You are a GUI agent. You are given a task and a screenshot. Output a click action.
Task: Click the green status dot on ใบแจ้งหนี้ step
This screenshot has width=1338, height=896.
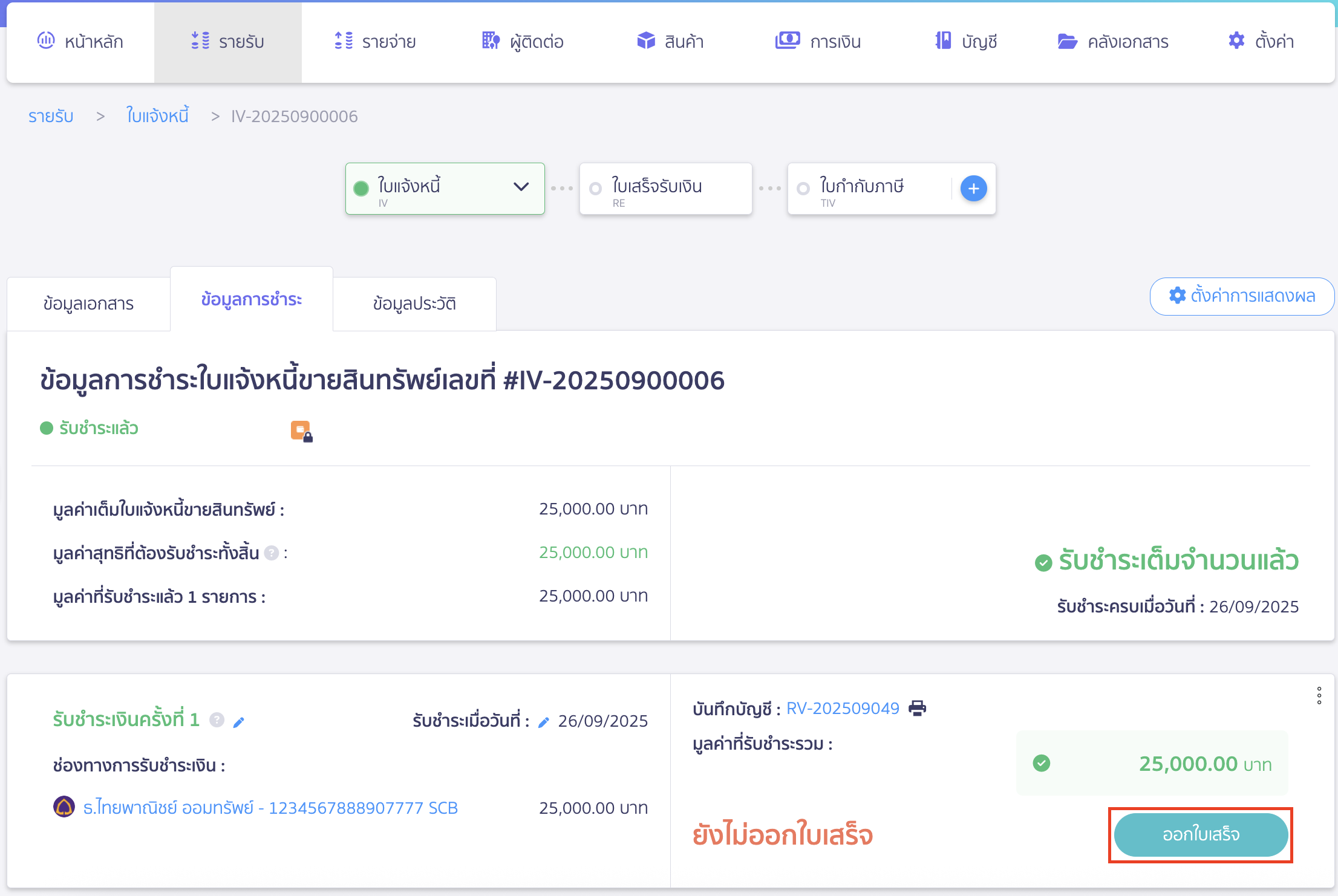[x=361, y=187]
